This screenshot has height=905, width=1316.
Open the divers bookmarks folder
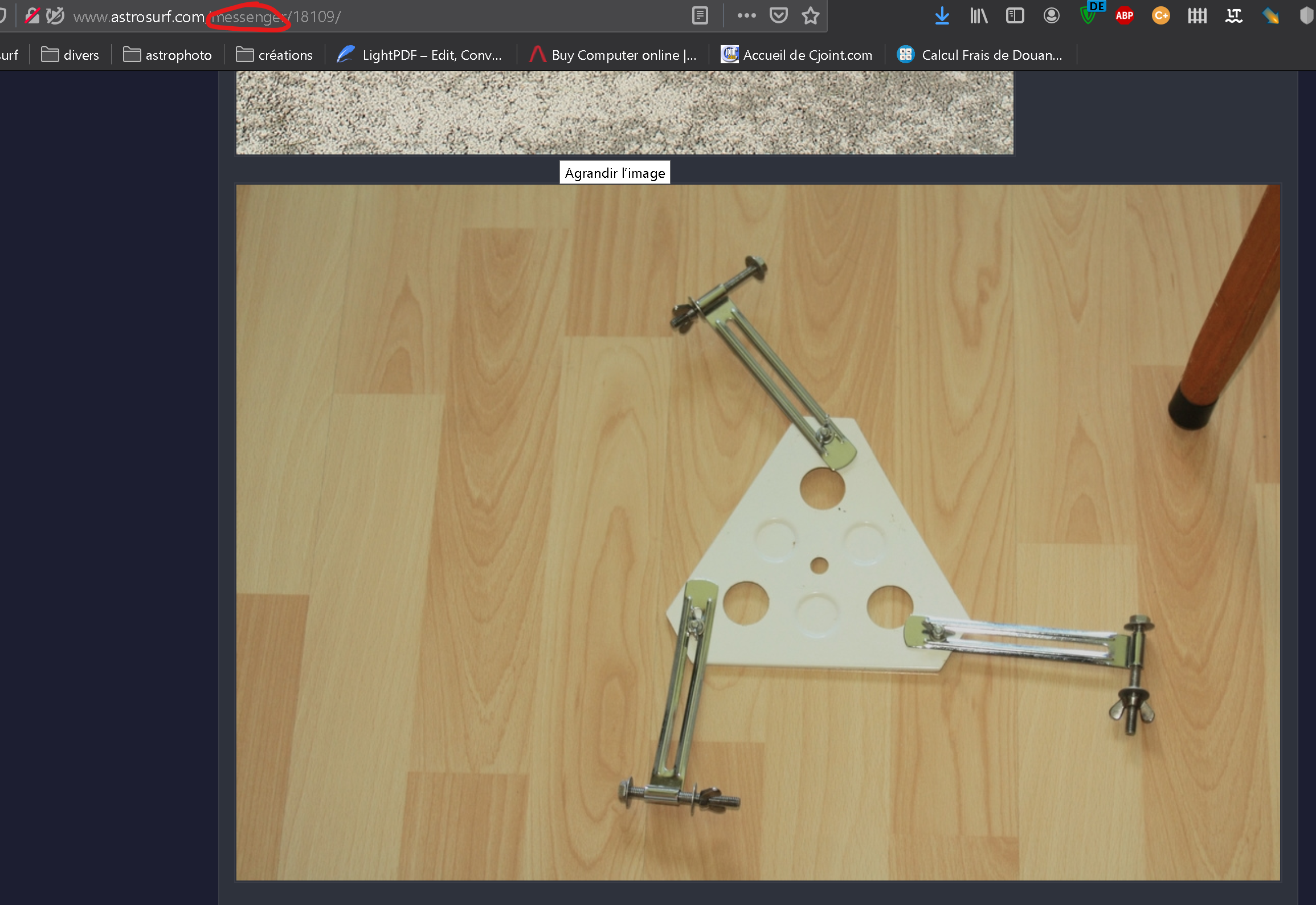(71, 55)
